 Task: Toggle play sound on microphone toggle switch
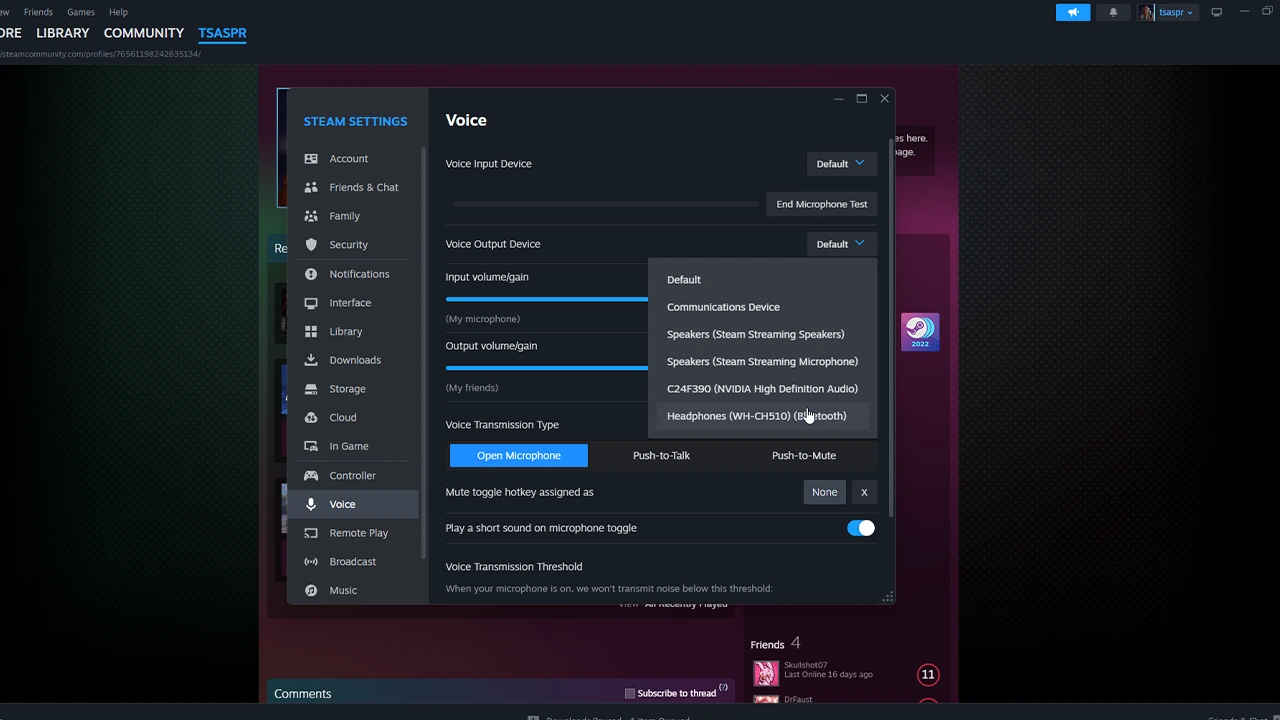click(x=860, y=528)
